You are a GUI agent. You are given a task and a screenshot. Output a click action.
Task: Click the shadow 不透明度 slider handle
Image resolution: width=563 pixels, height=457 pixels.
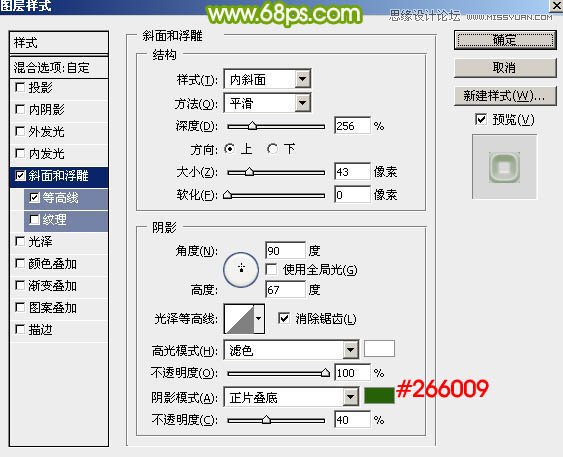(x=266, y=419)
